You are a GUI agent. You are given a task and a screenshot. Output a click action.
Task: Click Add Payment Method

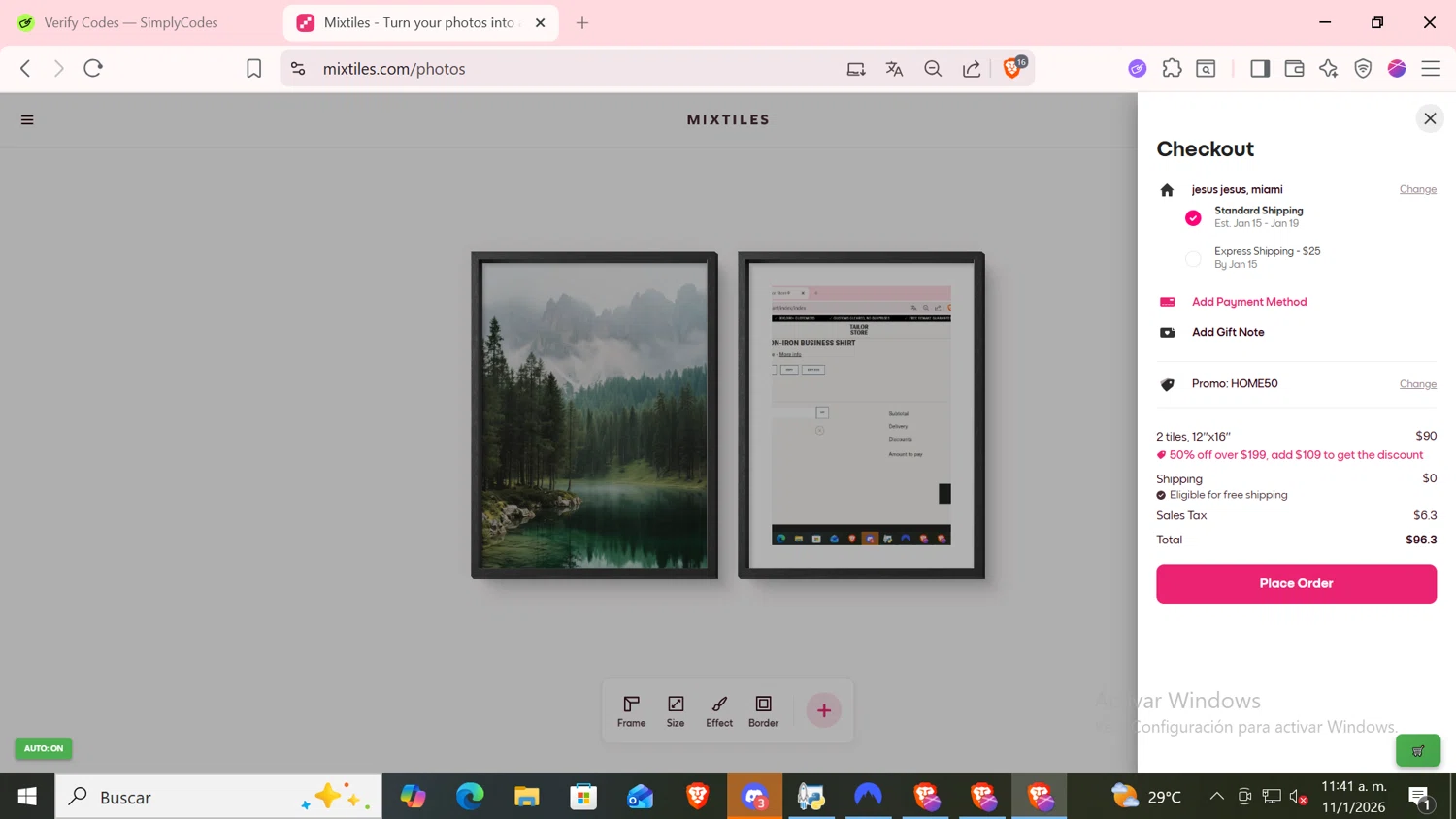tap(1248, 302)
